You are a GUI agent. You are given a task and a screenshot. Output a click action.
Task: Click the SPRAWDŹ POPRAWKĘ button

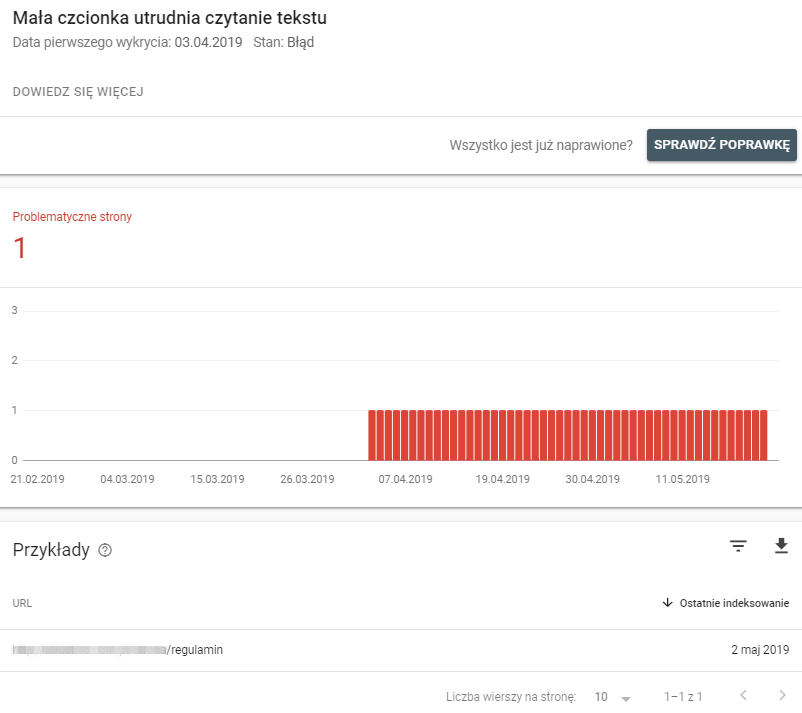(722, 145)
